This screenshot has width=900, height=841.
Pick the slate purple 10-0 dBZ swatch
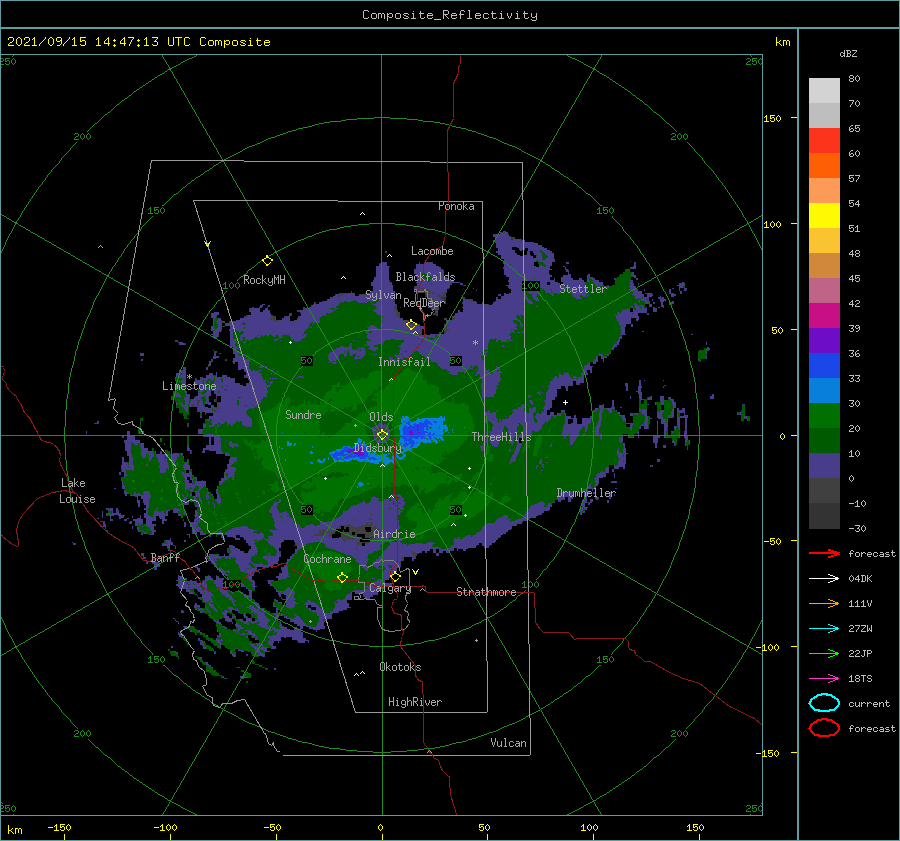(824, 466)
